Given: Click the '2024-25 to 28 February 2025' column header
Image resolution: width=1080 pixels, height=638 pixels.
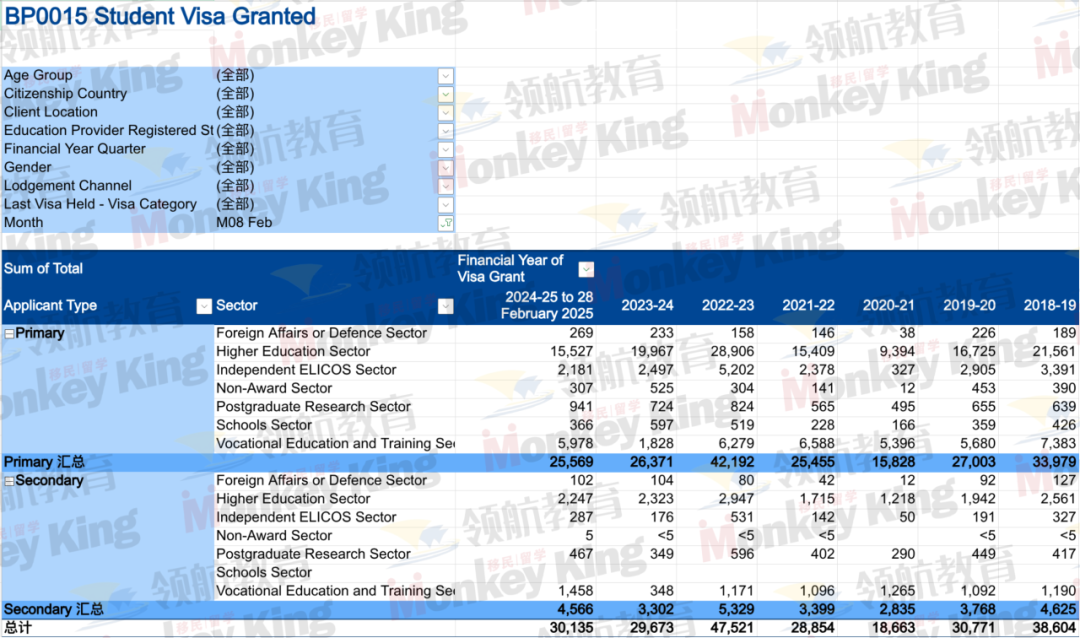Looking at the screenshot, I should click(x=547, y=305).
